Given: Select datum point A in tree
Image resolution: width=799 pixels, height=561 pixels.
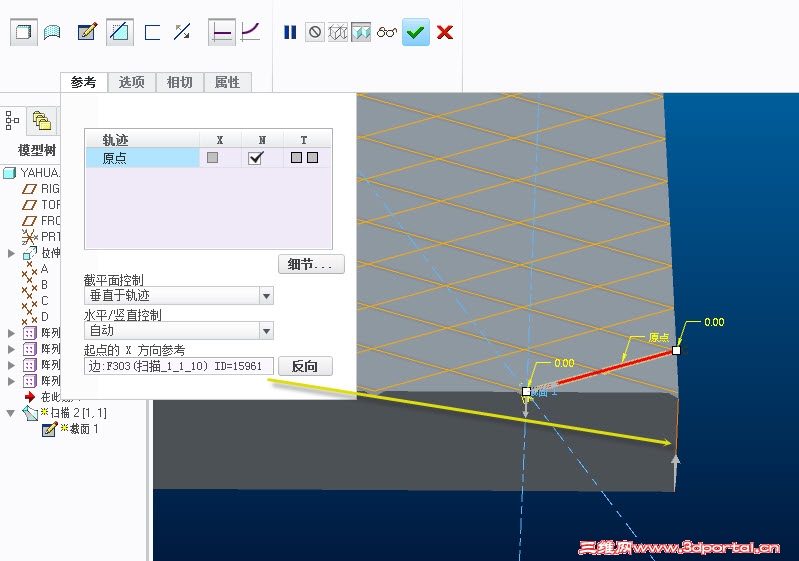Looking at the screenshot, I should tap(36, 269).
